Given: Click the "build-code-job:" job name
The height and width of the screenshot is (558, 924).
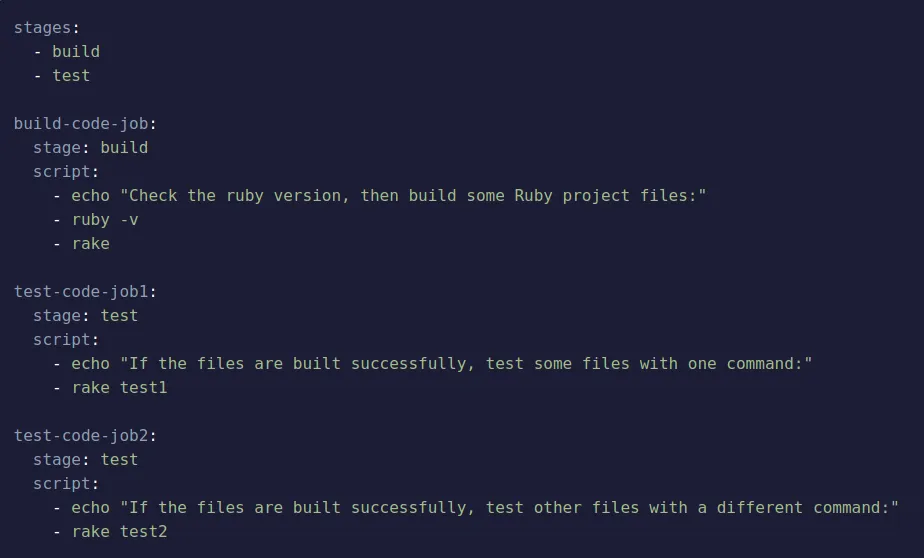Looking at the screenshot, I should tap(85, 123).
